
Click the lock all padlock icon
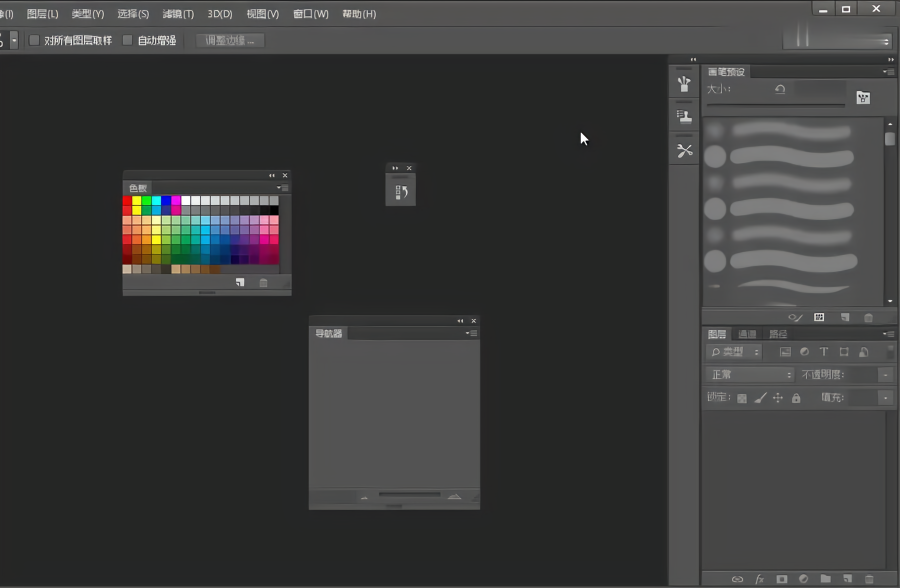point(796,398)
